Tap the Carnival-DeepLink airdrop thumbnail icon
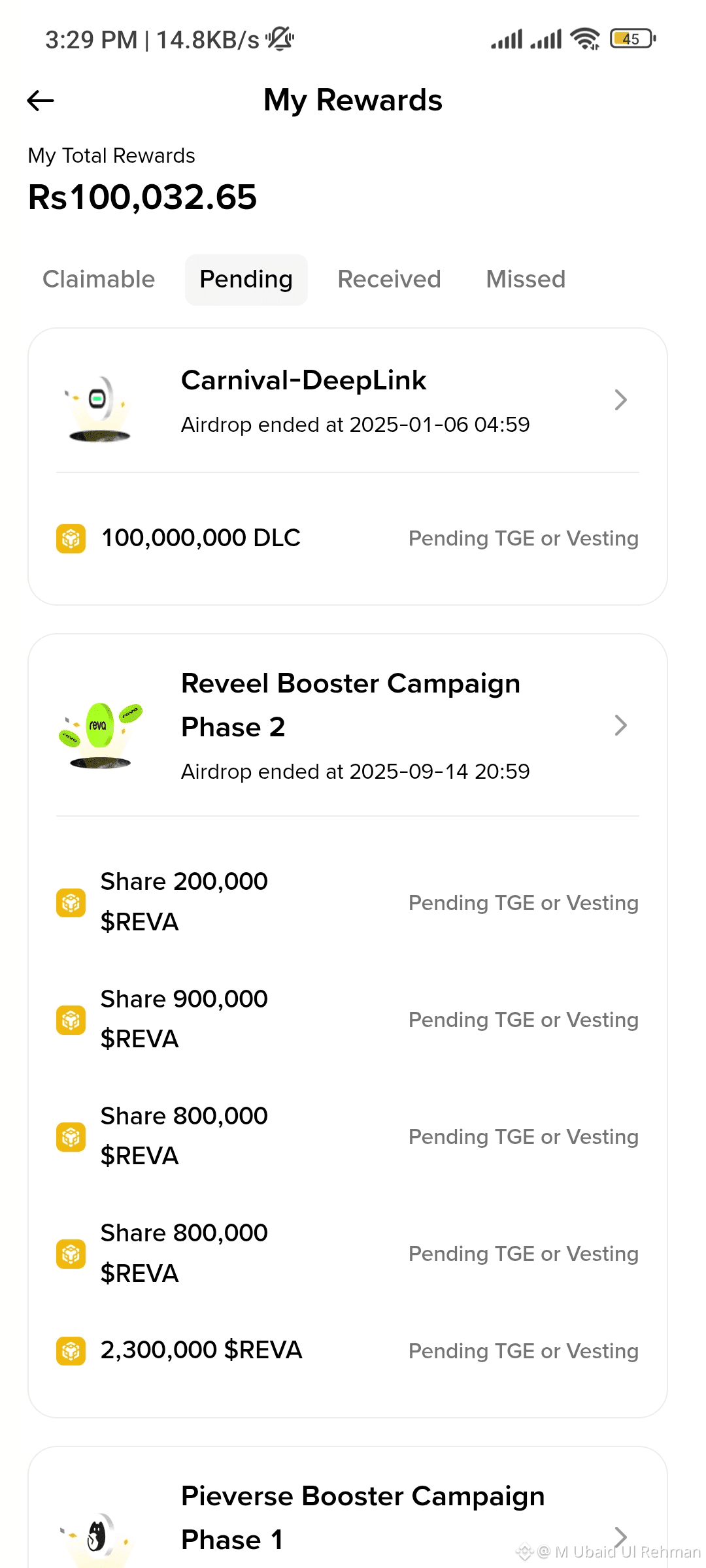This screenshot has height=1568, width=706. pos(99,408)
